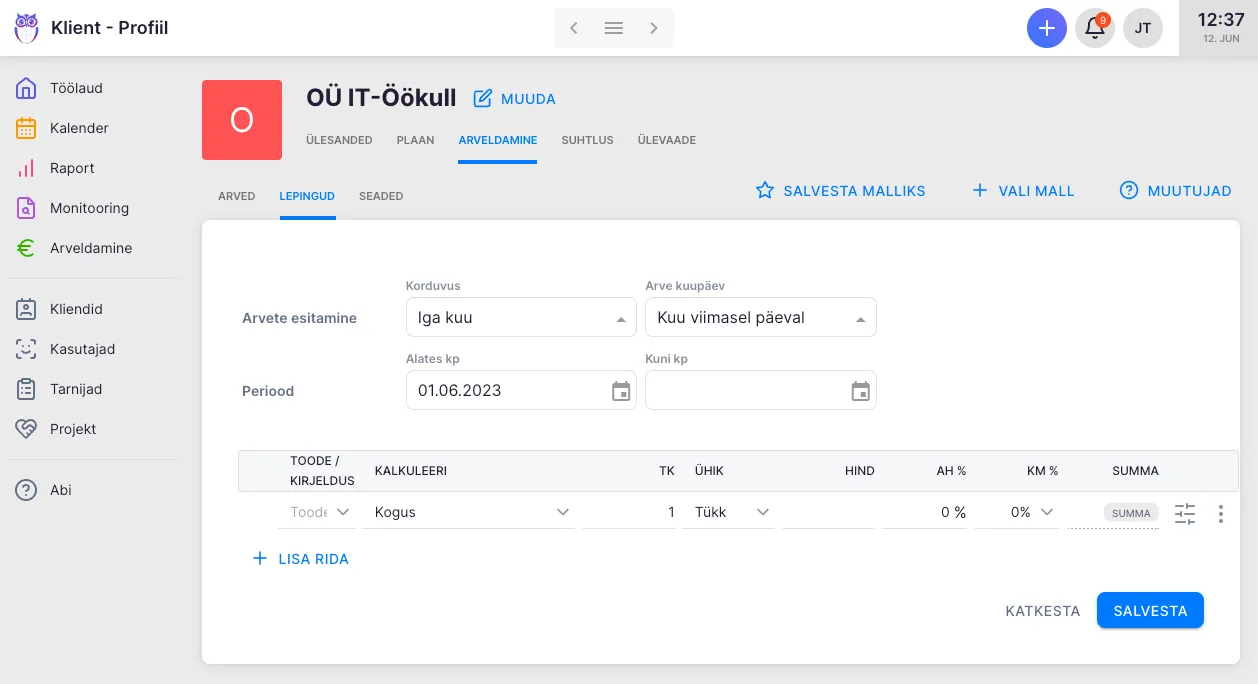Image resolution: width=1258 pixels, height=684 pixels.
Task: Click the calendar icon in Alates kp
Action: pos(621,391)
